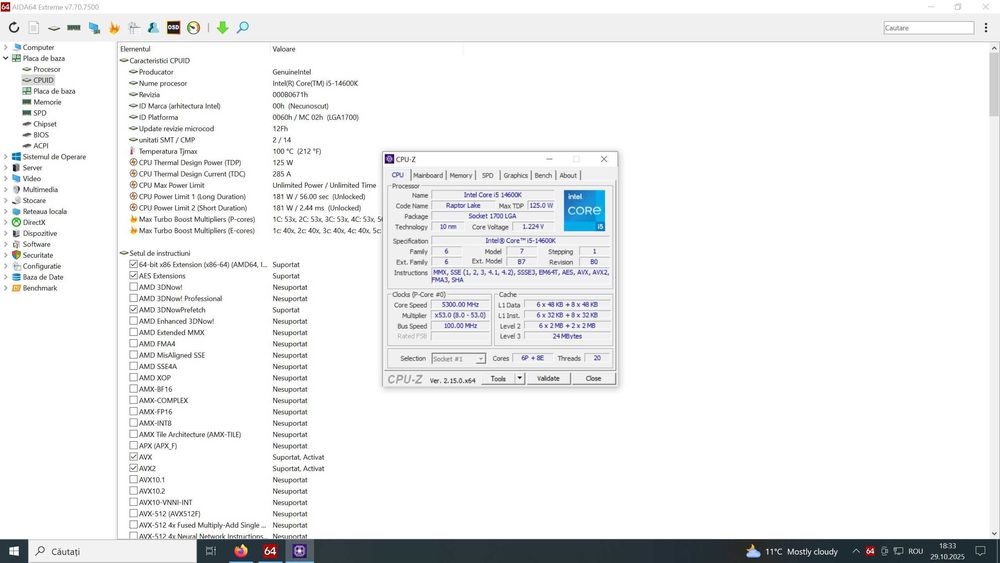Click the Căutați taskbar search box

112,552
